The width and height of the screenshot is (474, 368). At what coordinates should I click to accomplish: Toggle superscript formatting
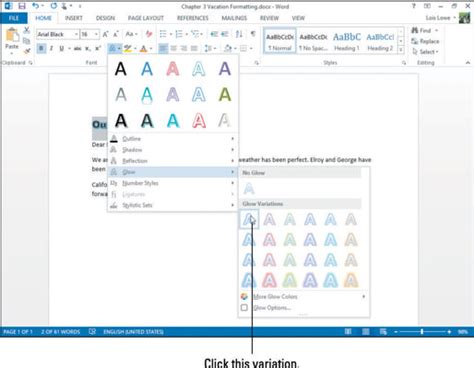coord(98,49)
